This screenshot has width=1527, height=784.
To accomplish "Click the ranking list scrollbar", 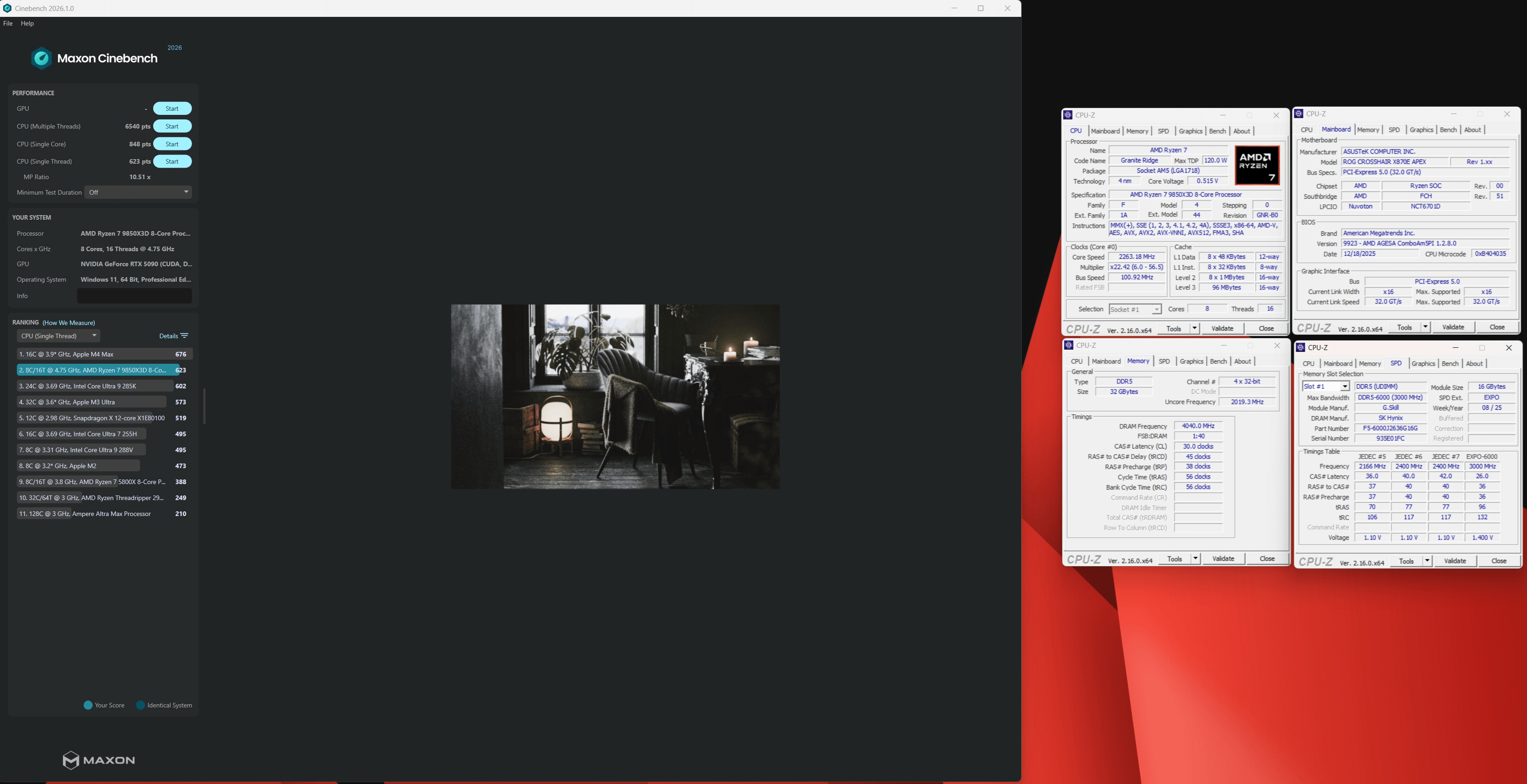I will [204, 406].
